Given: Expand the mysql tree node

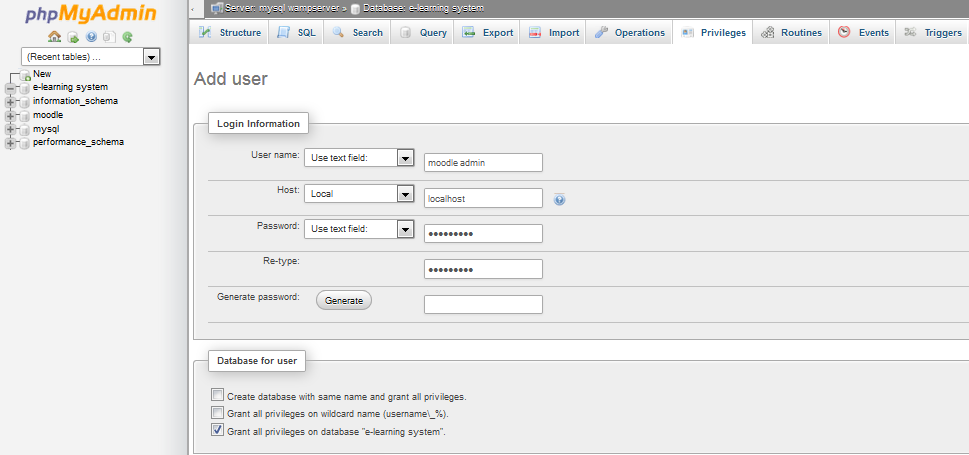Looking at the screenshot, I should (x=10, y=130).
